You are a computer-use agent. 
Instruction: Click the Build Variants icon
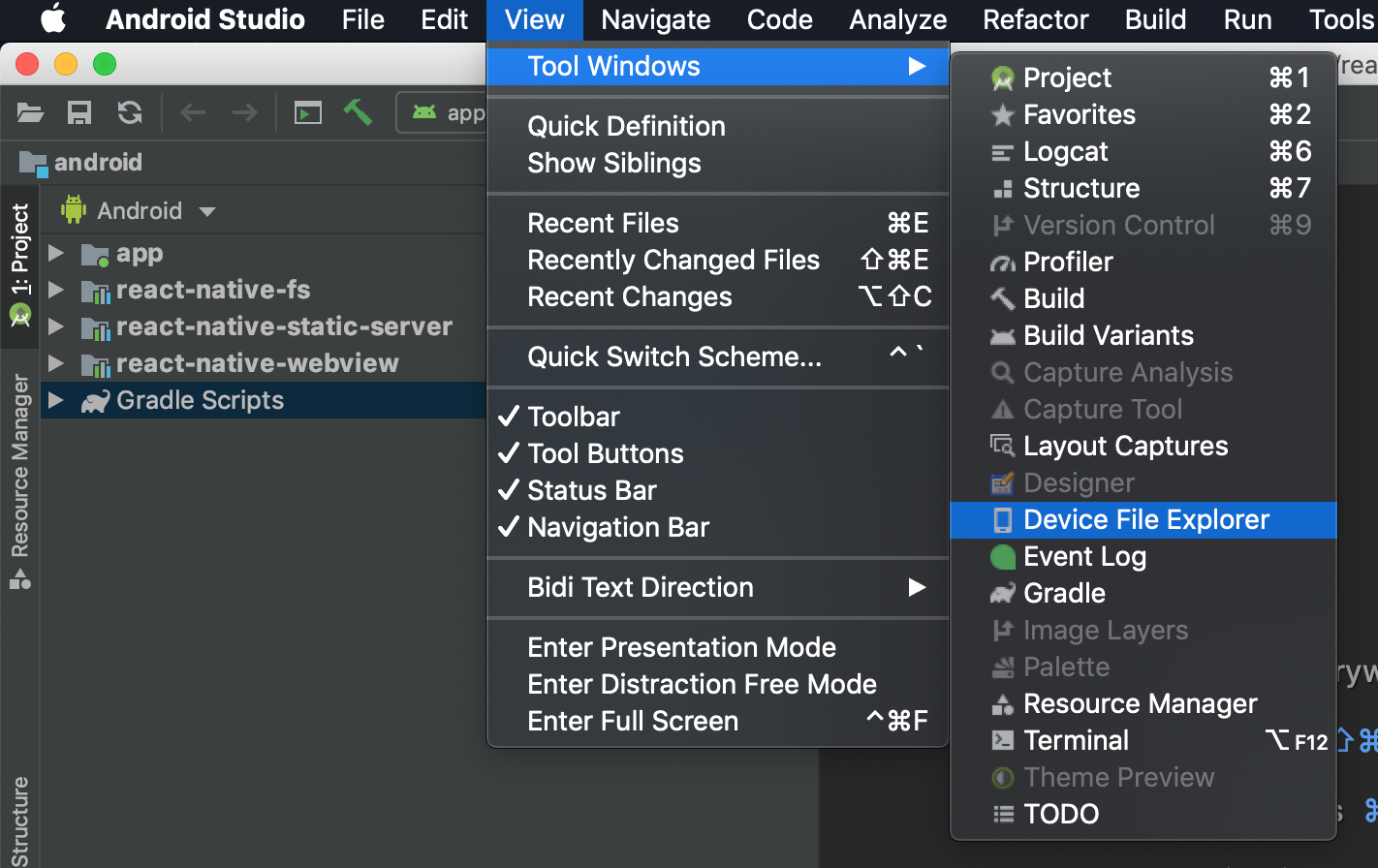[1002, 336]
